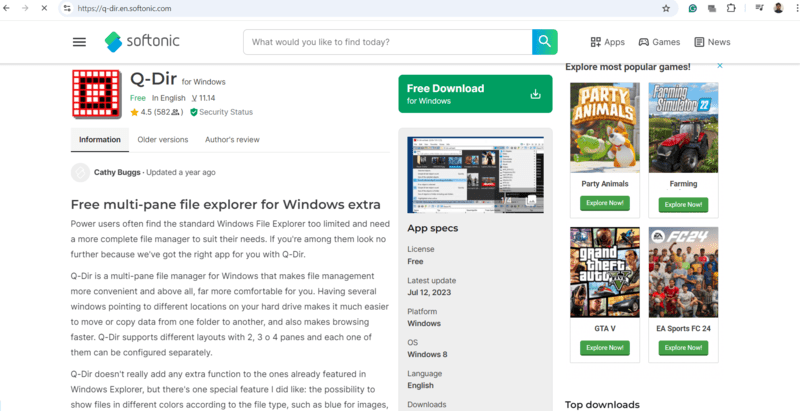The image size is (800, 411).
Task: Open the browser extensions puzzle icon
Action: coord(731,8)
